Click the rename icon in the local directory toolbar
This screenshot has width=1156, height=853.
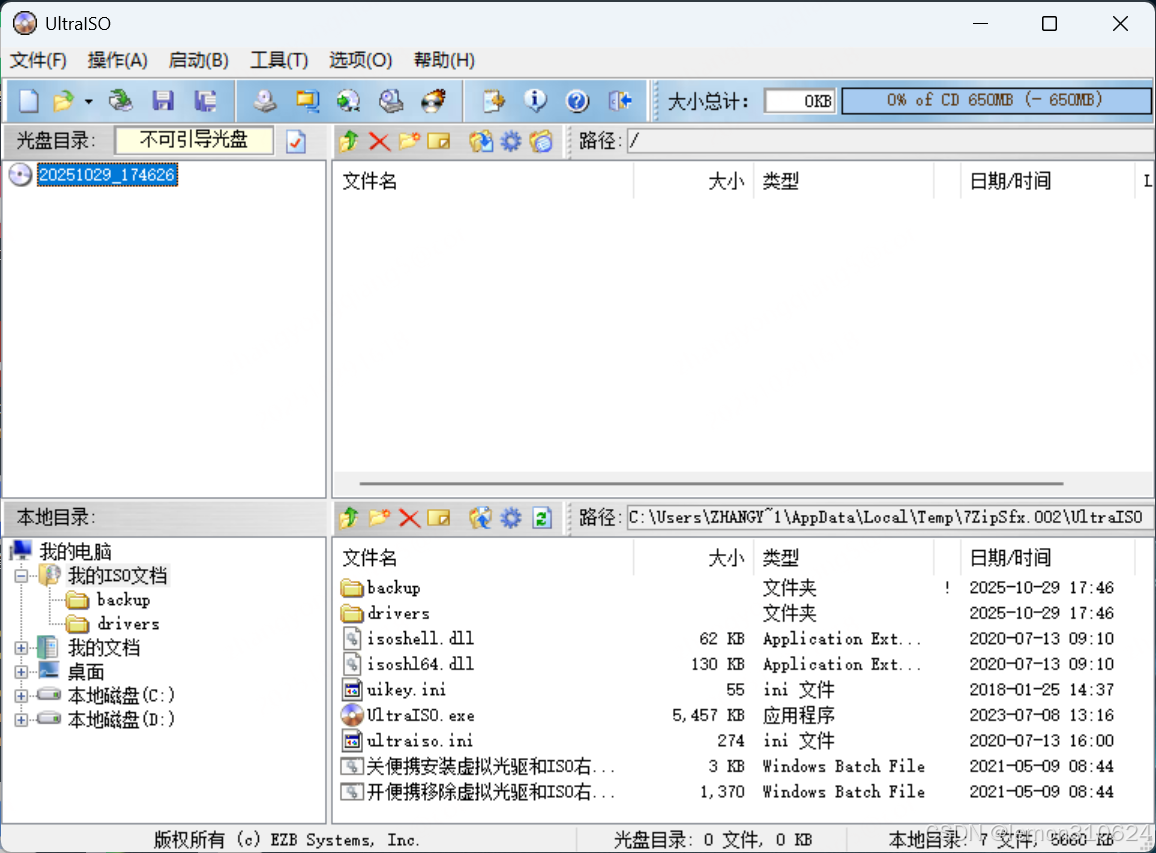(x=439, y=518)
